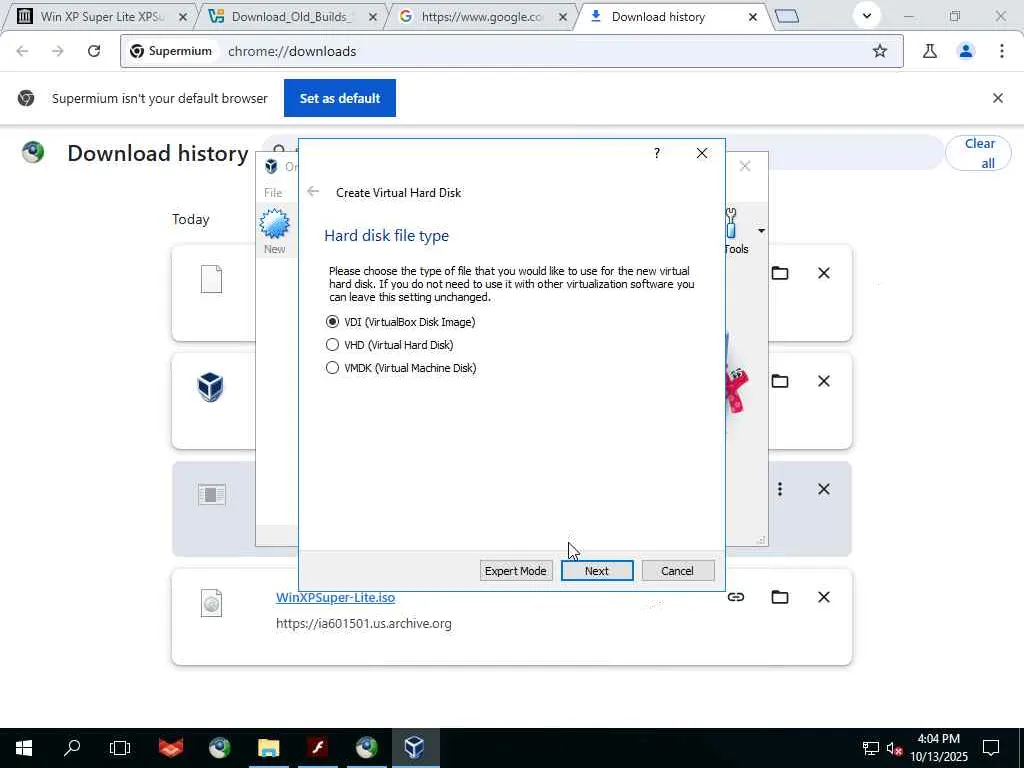Open the Flash app on the taskbar
Viewport: 1024px width, 768px height.
(318, 748)
